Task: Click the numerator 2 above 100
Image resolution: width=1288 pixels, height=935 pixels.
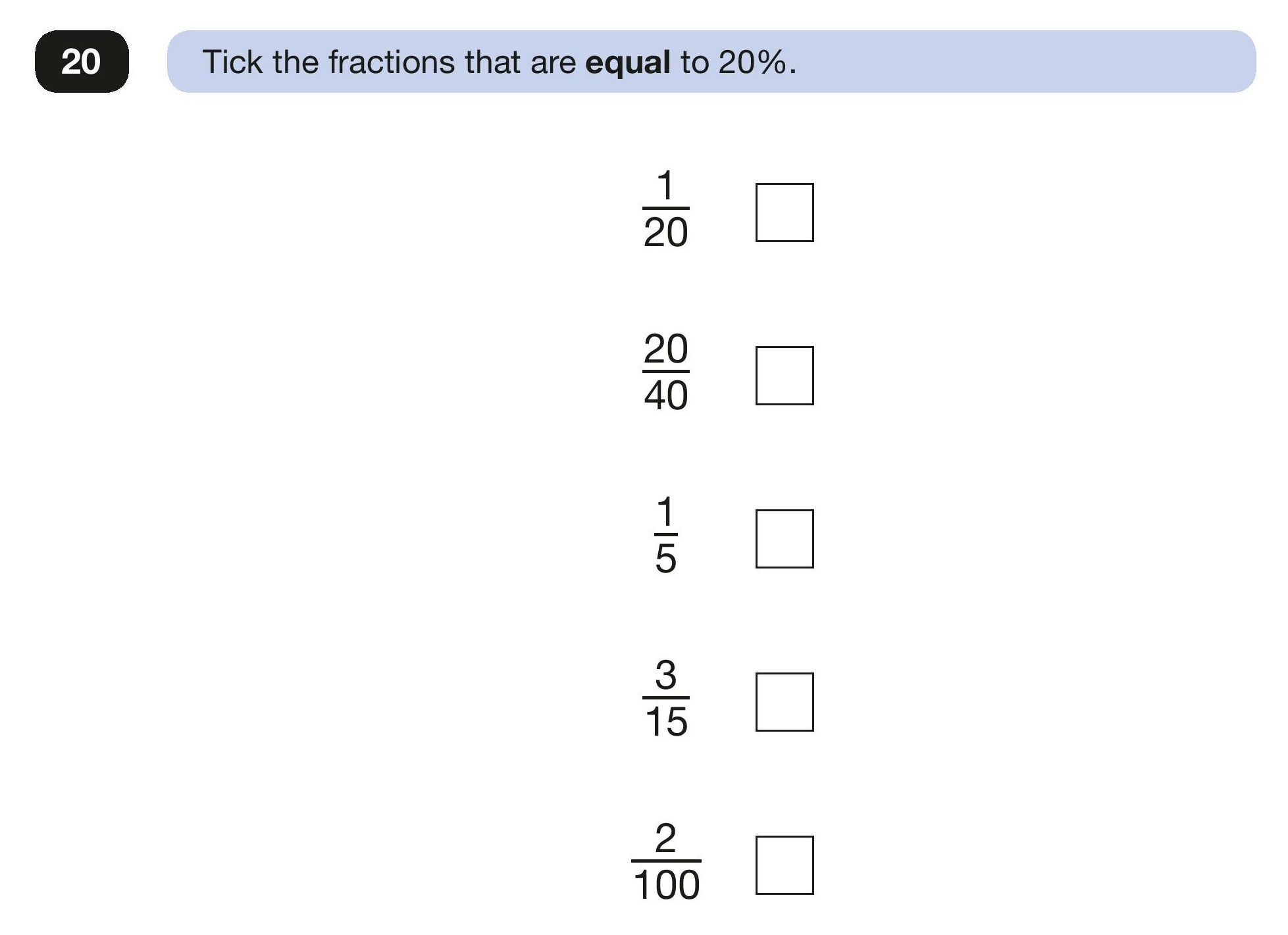Action: 666,838
